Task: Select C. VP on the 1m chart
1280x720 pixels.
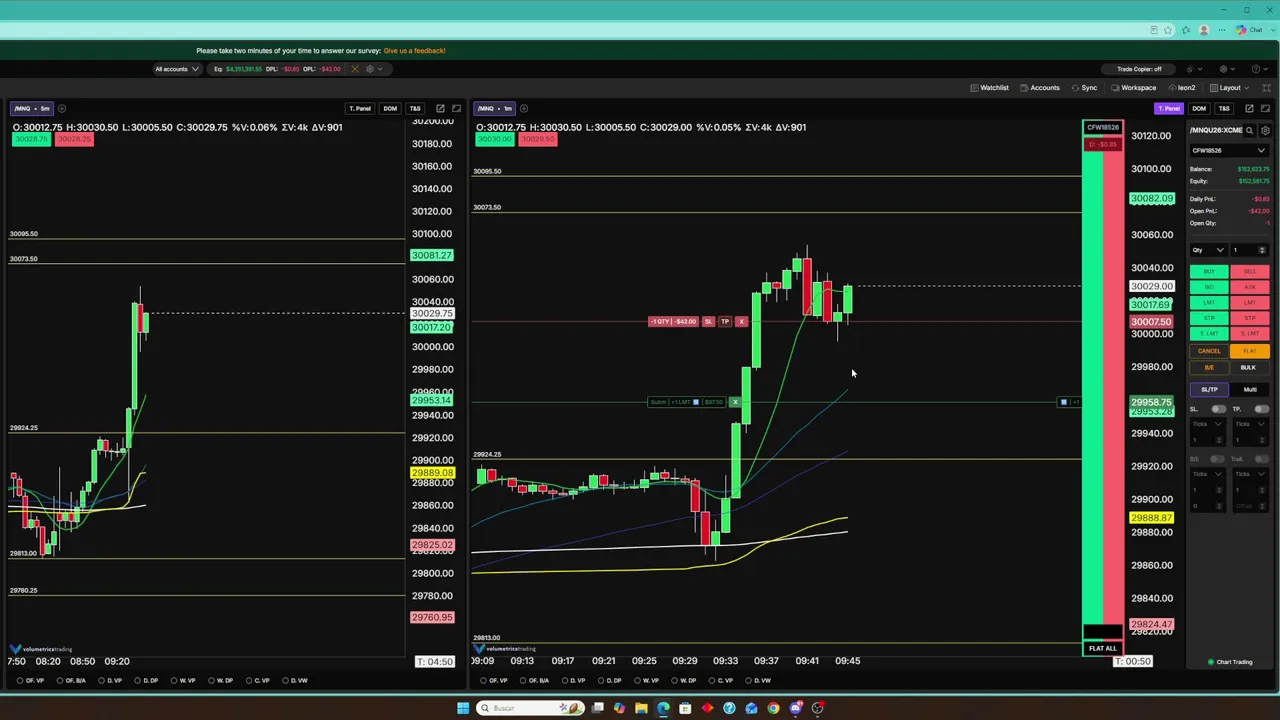Action: pos(722,680)
